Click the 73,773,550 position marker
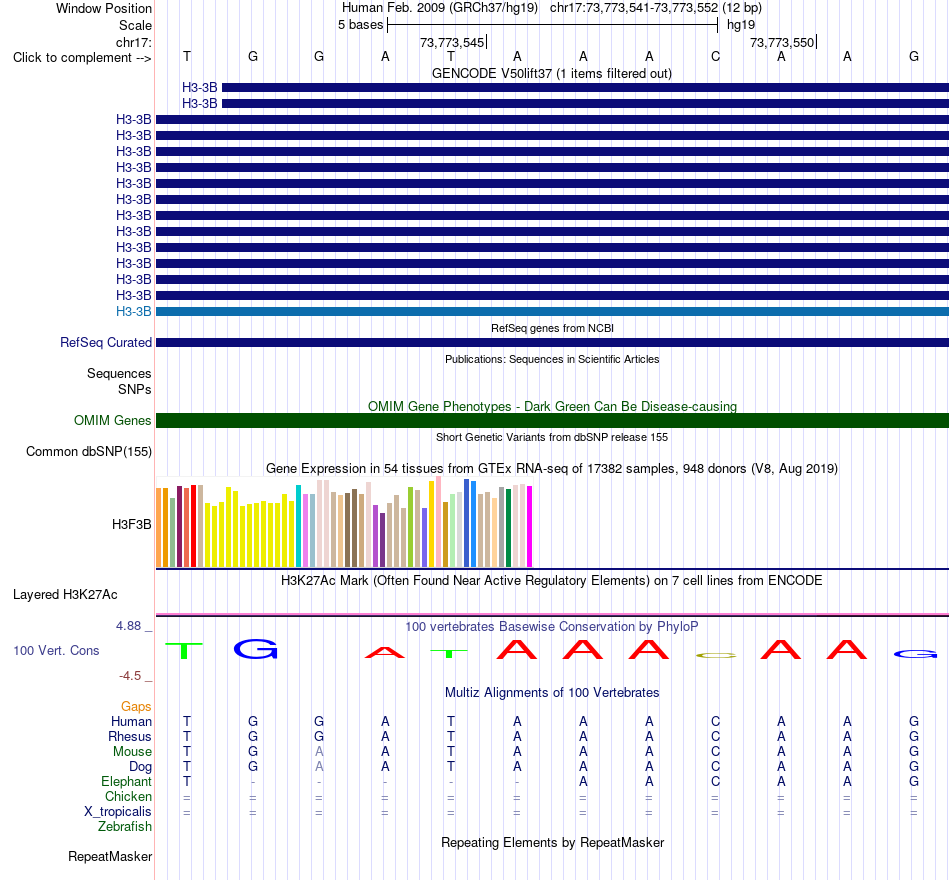This screenshot has width=950, height=880. (782, 42)
